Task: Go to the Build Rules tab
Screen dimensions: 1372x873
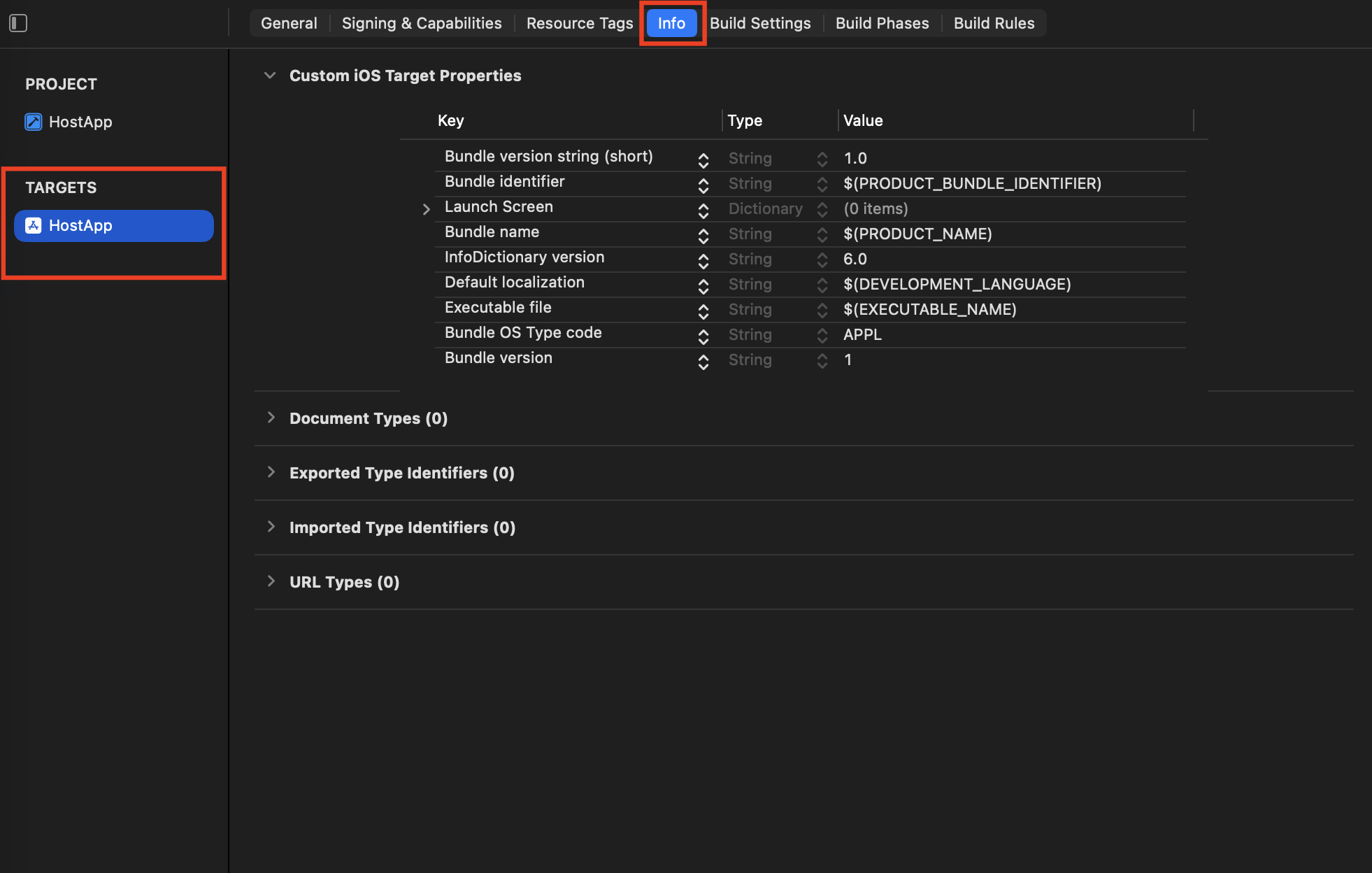Action: coord(994,23)
